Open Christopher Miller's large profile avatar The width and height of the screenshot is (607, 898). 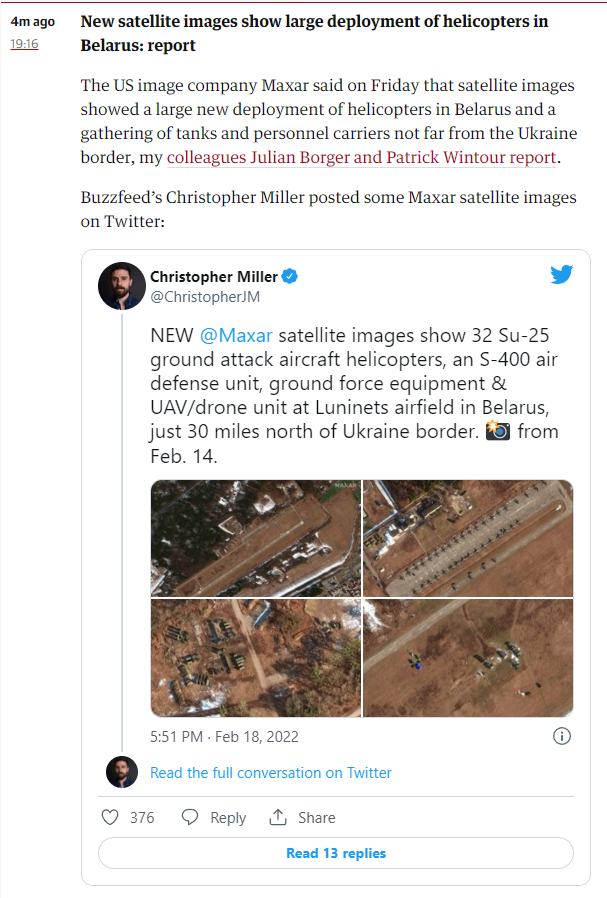(122, 286)
